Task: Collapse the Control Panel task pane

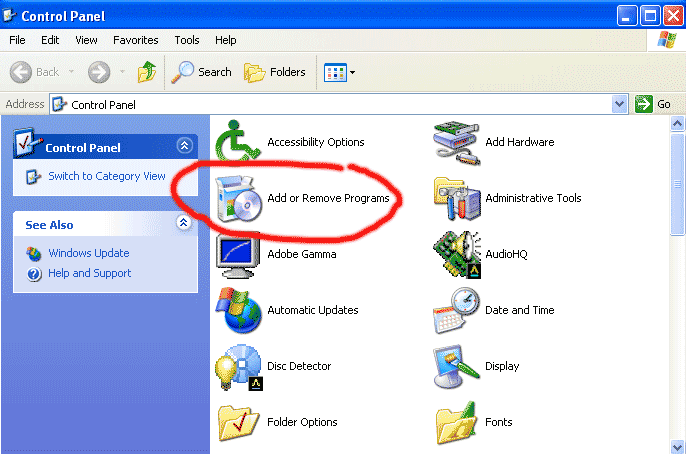Action: 184,145
